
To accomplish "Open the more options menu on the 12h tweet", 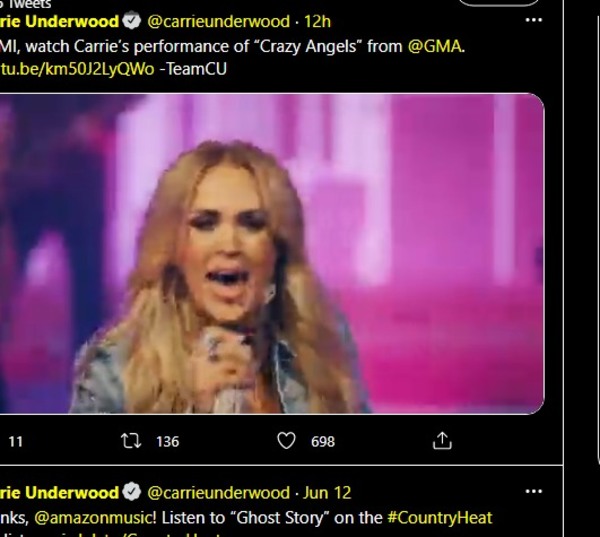I will tap(534, 20).
